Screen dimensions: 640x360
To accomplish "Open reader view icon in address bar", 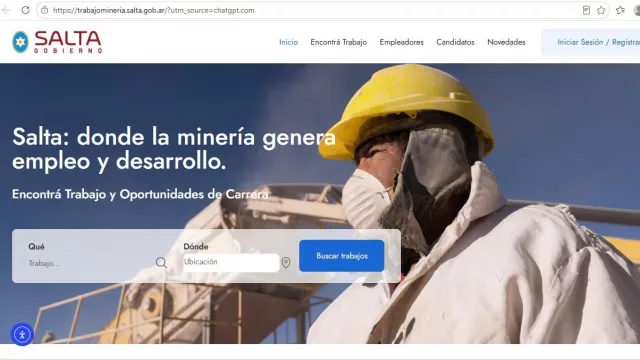I will pyautogui.click(x=586, y=10).
